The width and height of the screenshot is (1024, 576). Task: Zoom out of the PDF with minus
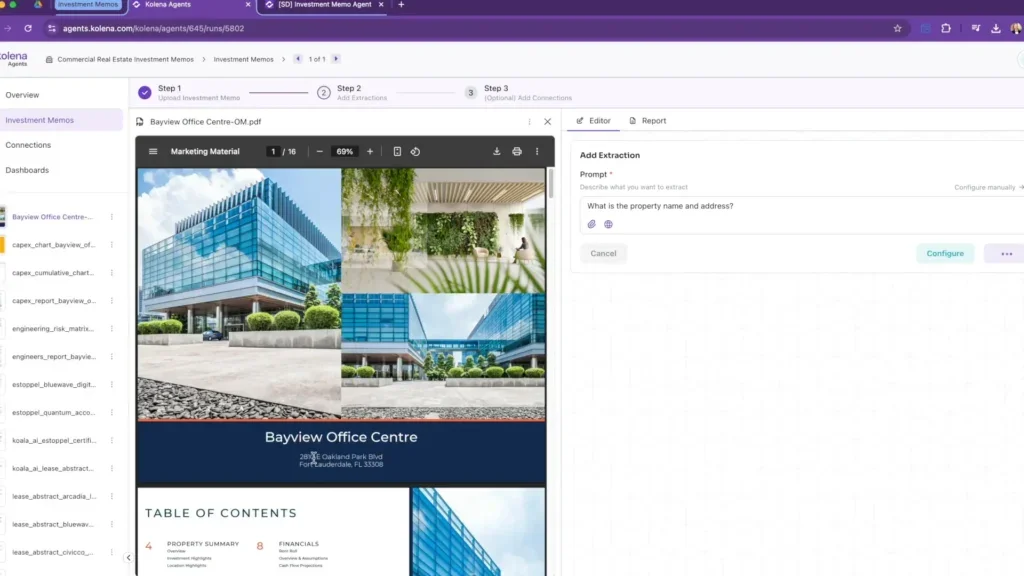319,152
